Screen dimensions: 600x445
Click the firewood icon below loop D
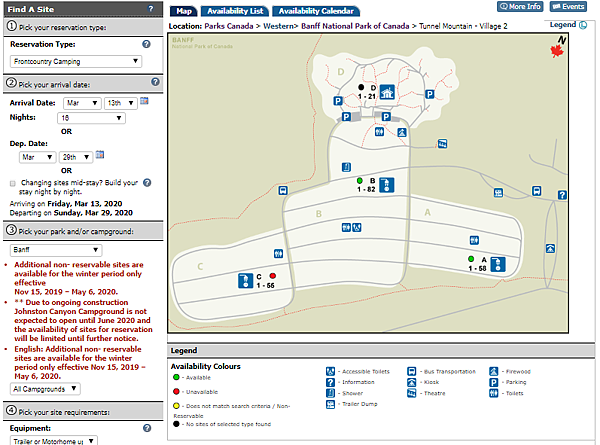pyautogui.click(x=402, y=132)
